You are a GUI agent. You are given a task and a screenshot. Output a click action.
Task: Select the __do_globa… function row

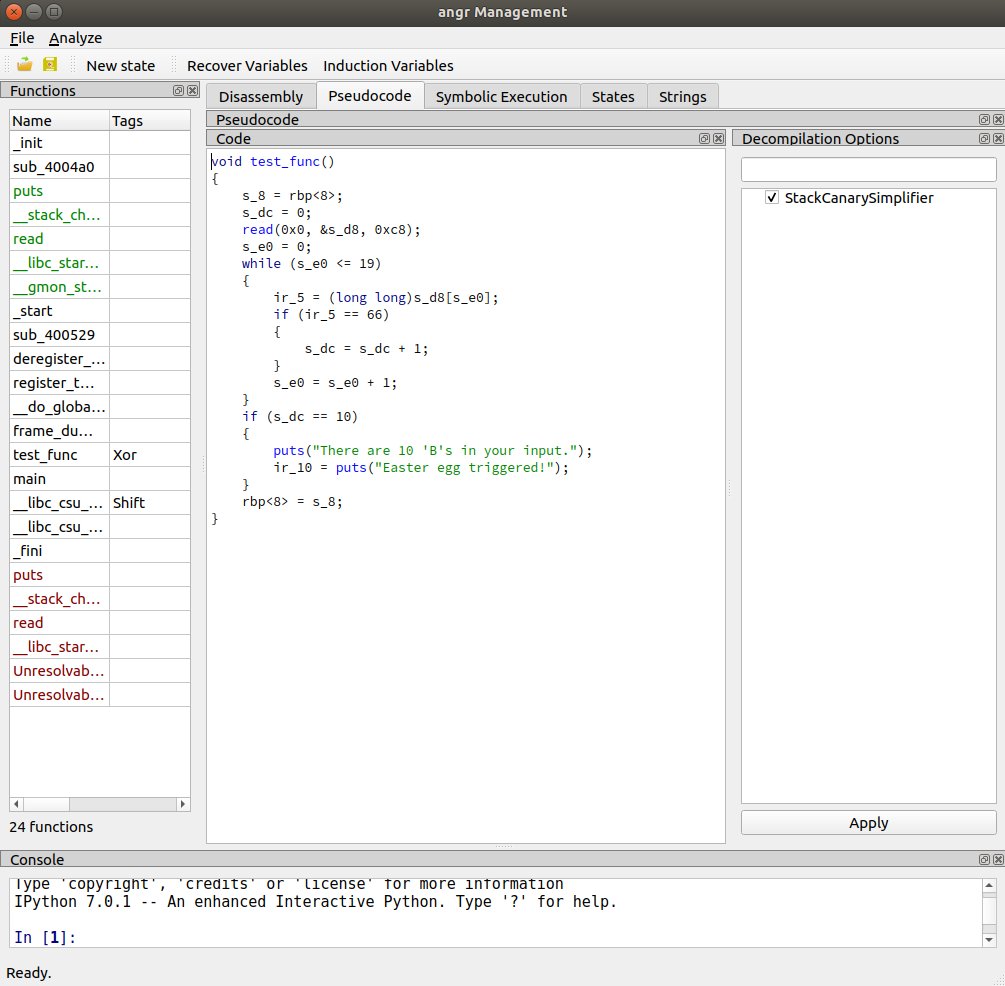(100, 406)
